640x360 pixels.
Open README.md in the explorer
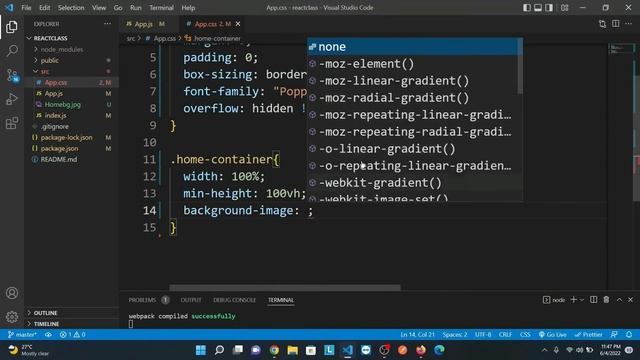(71, 159)
